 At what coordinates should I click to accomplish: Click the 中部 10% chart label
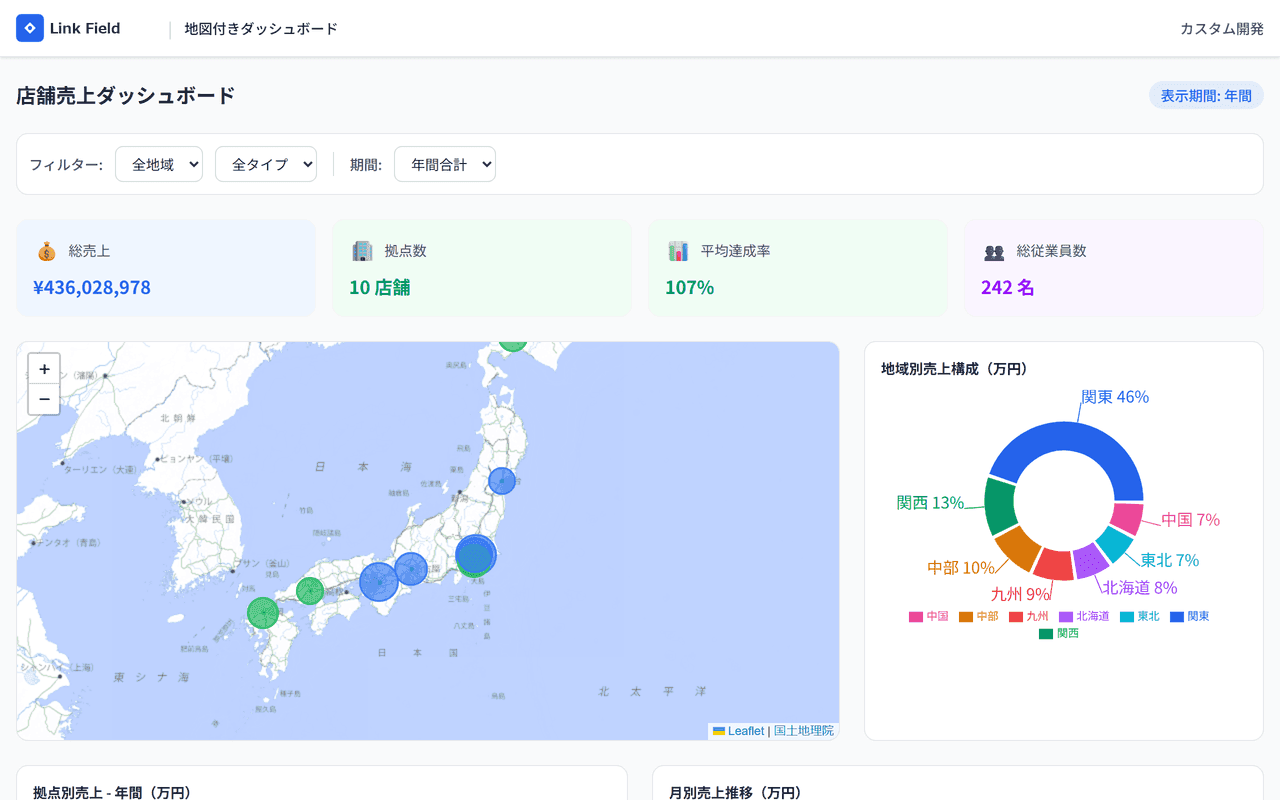point(961,568)
